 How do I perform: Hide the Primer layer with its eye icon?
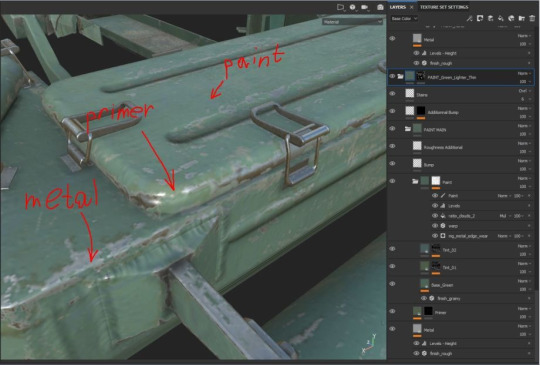[392, 311]
